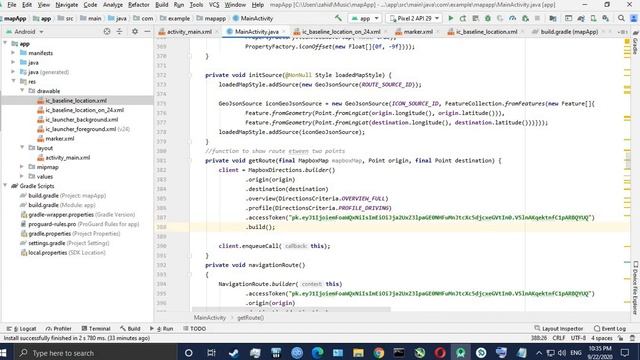Viewport: 640px width, 360px height.
Task: Open the Layout Inspector
Action: (558, 329)
